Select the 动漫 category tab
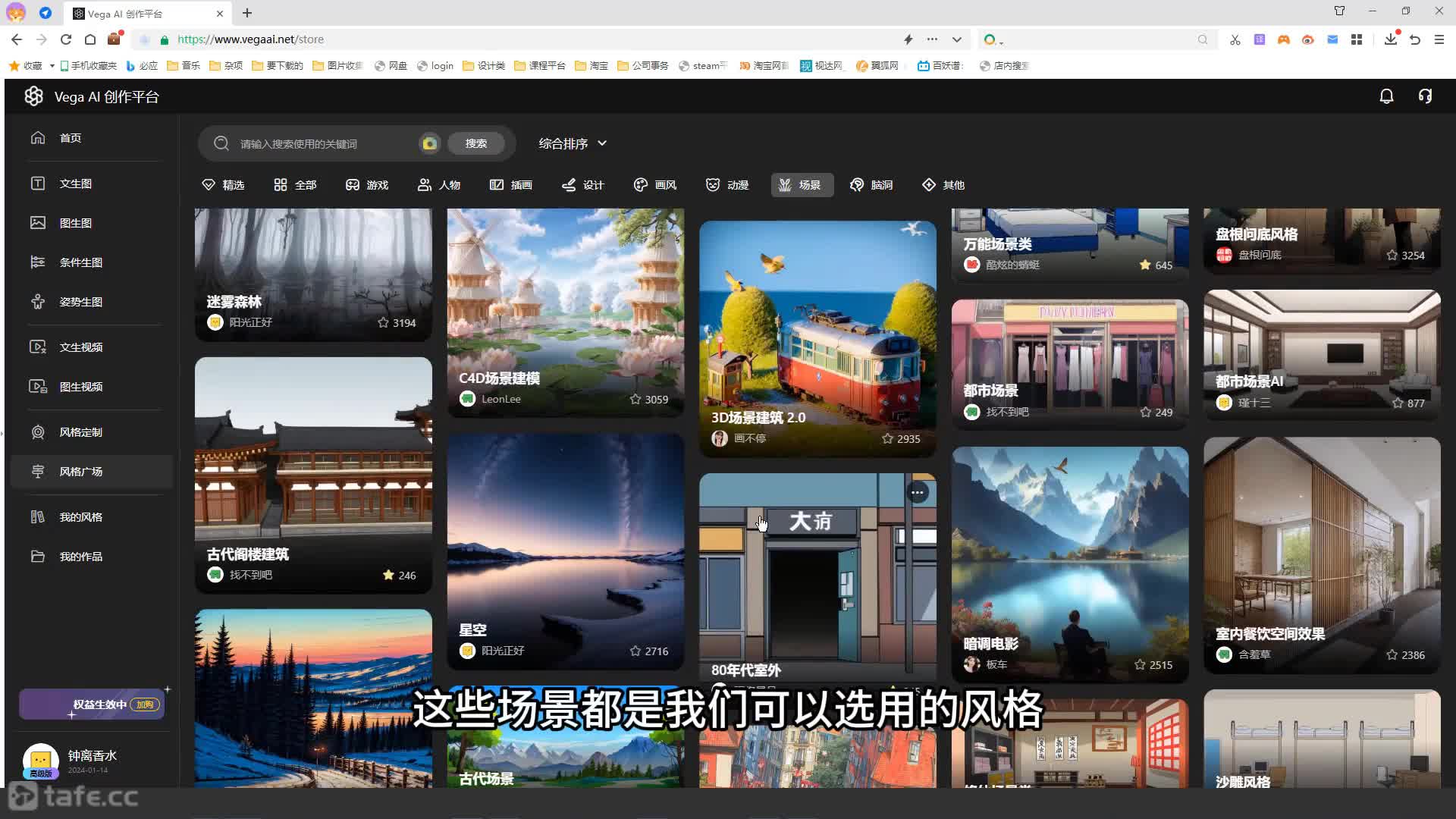The image size is (1456, 819). click(727, 185)
